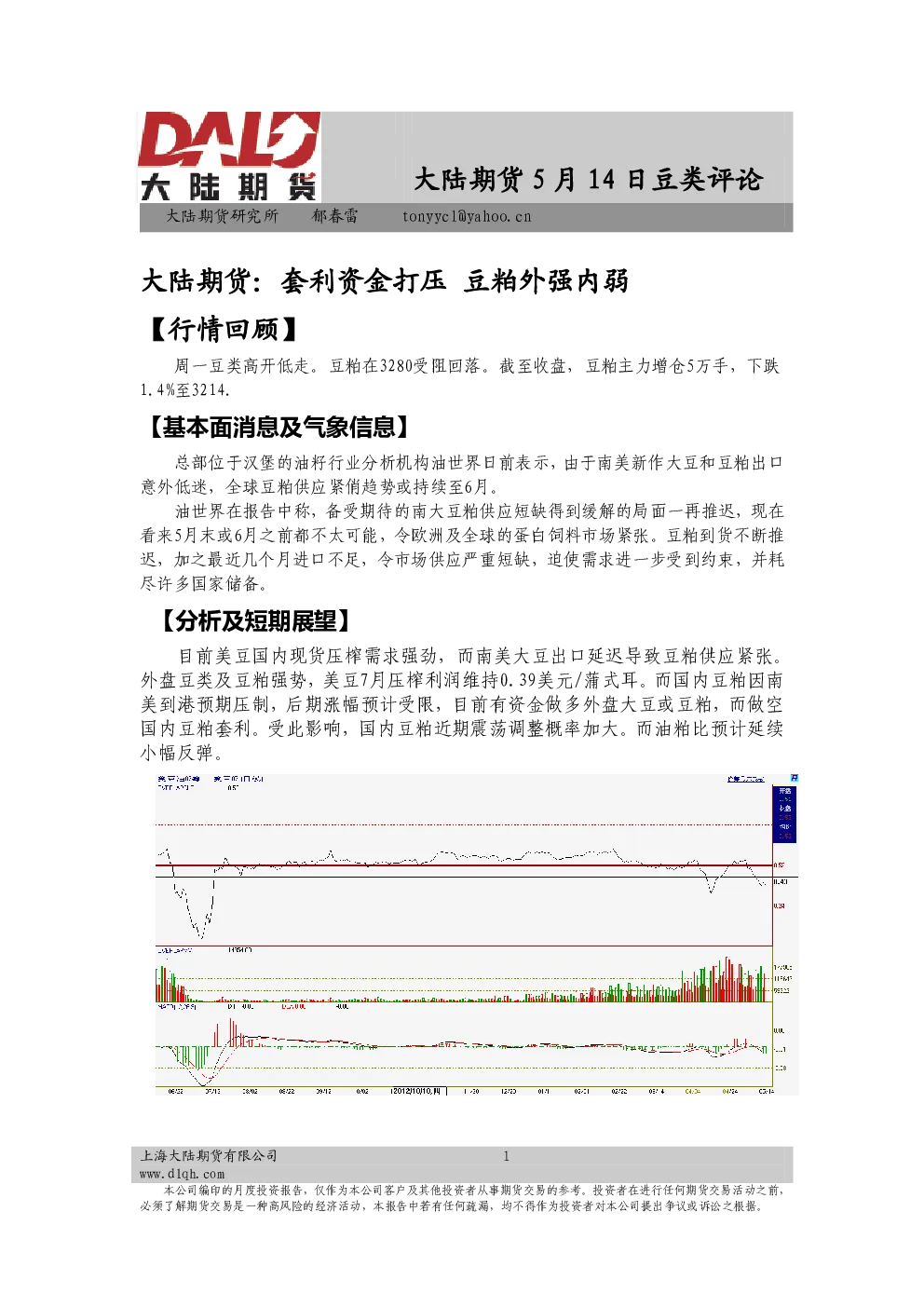Click the 行情回顾 section heading
The height and width of the screenshot is (1307, 924).
point(224,329)
